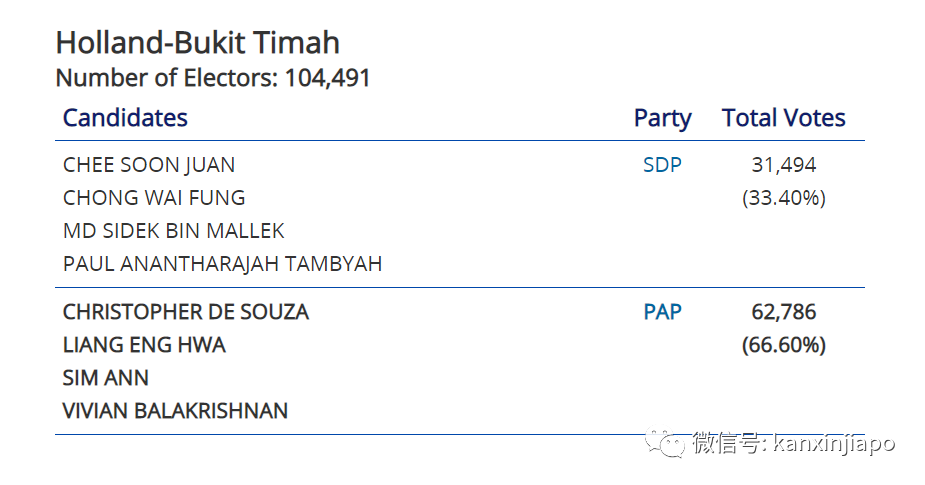Image resolution: width=925 pixels, height=485 pixels.
Task: Select the Candidates column header
Action: click(125, 118)
